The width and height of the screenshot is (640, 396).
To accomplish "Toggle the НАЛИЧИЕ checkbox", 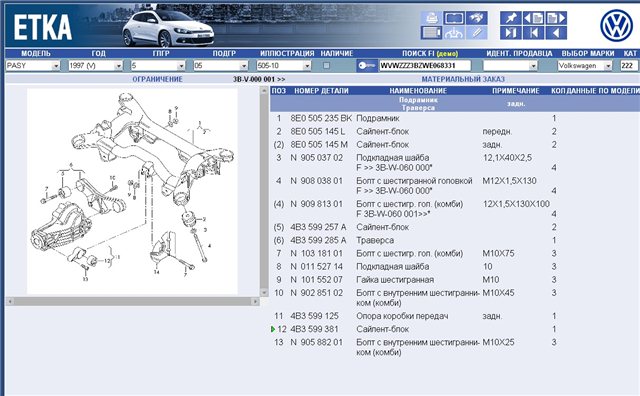I will point(326,65).
